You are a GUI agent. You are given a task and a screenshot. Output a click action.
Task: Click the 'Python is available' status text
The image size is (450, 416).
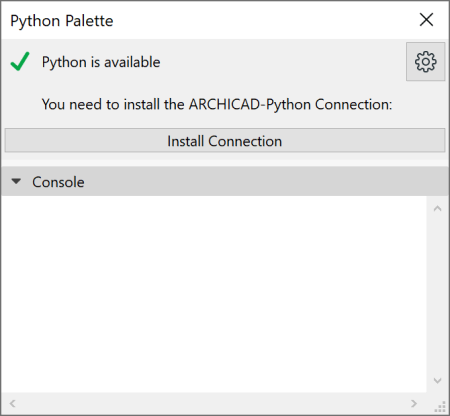101,62
